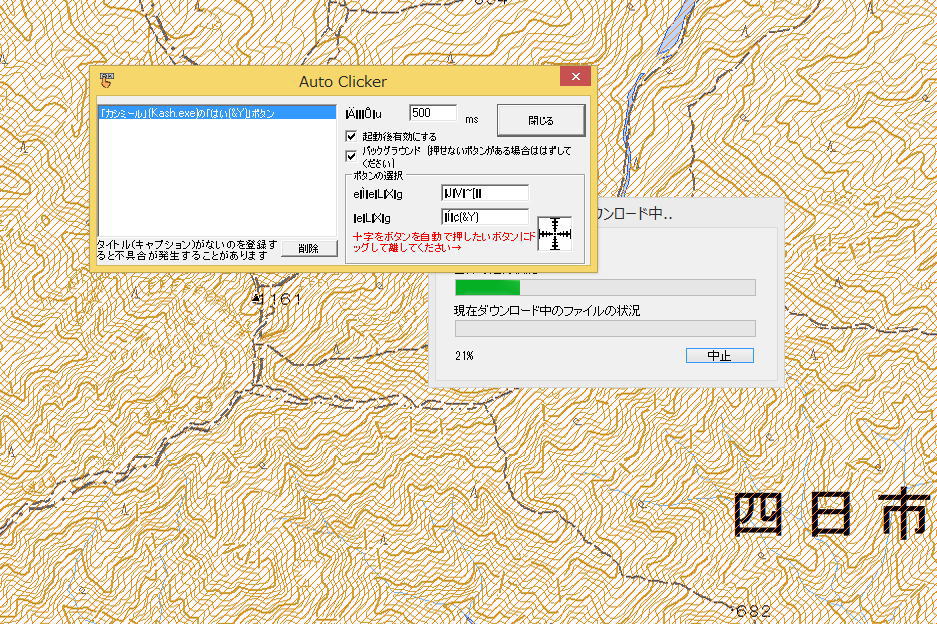Click the Auto Clicker title bar icon
The image size is (937, 624).
point(107,80)
